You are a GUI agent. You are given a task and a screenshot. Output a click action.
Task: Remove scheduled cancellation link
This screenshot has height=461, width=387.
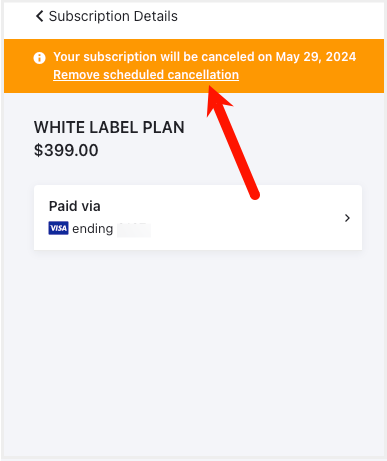(x=146, y=75)
